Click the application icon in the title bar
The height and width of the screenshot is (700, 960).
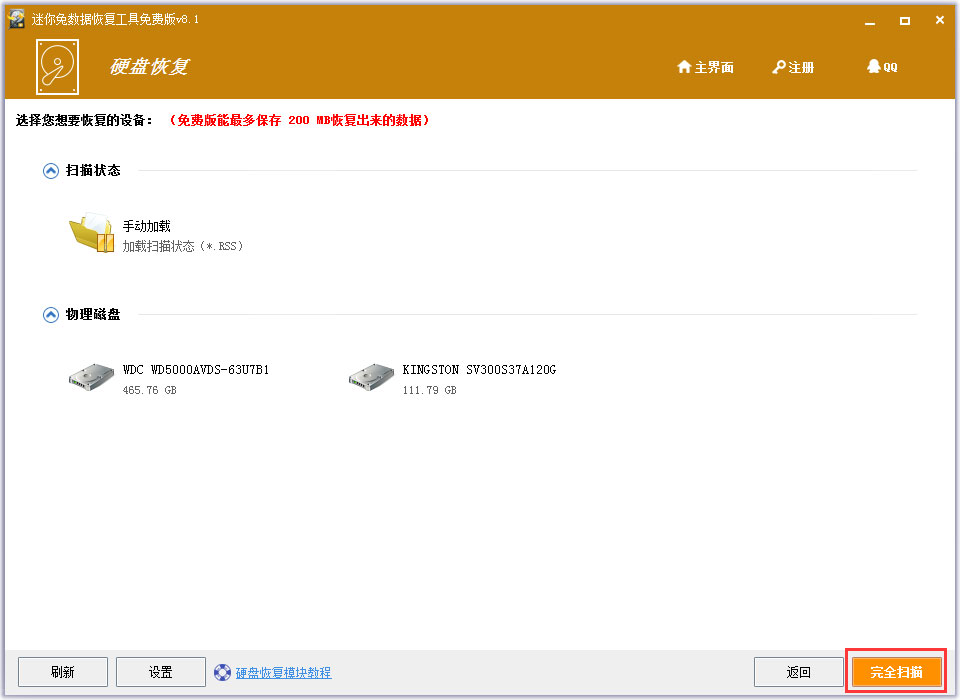(x=15, y=18)
